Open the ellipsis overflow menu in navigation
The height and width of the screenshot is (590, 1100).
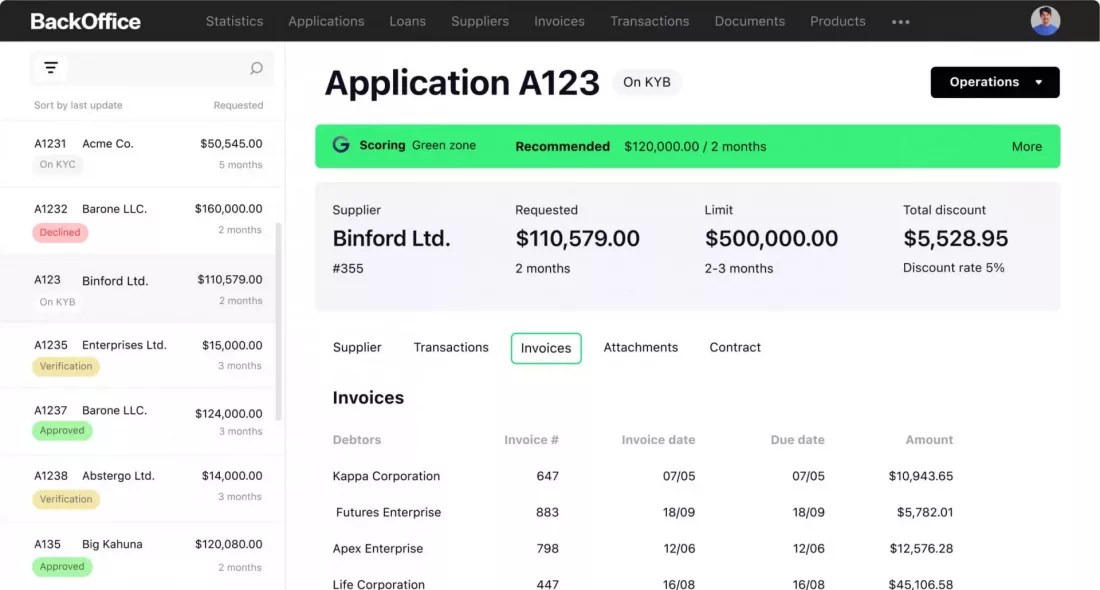899,21
